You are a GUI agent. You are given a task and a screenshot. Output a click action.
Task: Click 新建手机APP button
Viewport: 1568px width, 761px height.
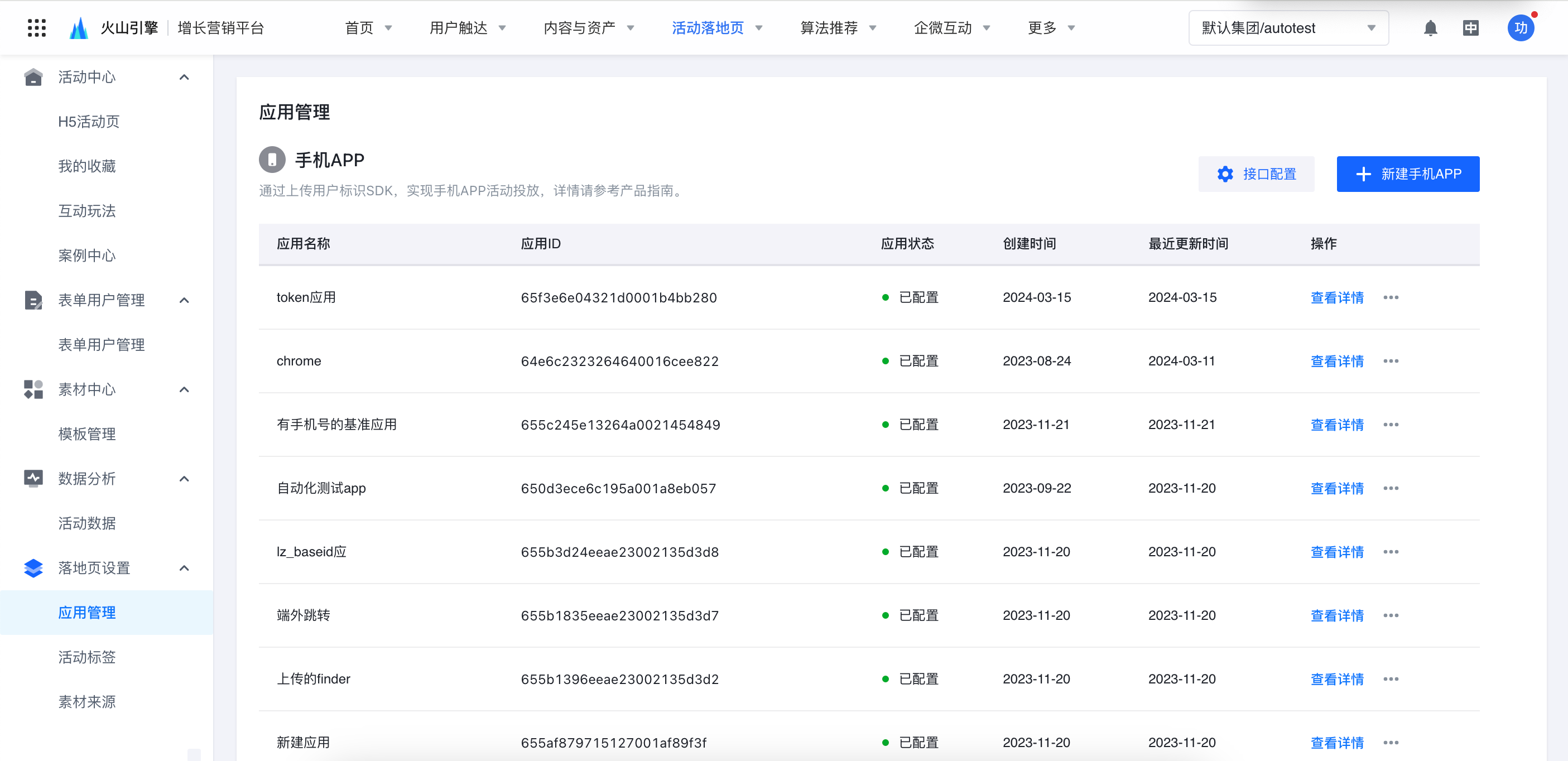1407,174
